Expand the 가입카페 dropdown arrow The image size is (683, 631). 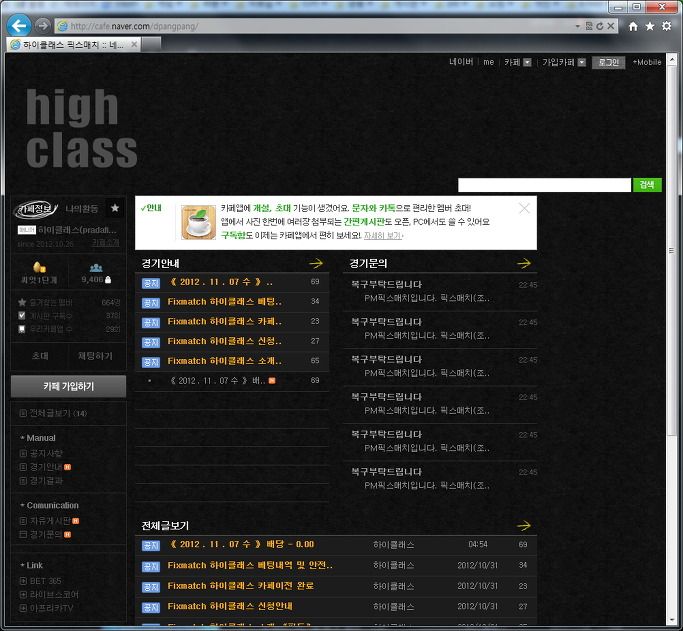click(582, 62)
